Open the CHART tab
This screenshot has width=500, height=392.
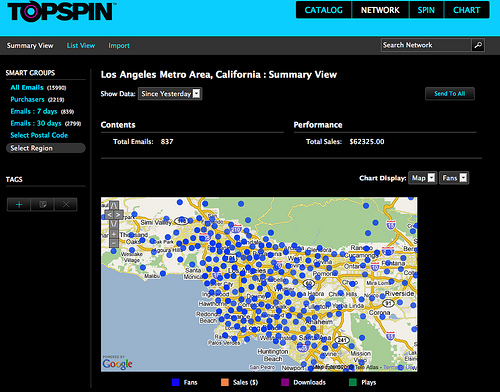click(466, 10)
